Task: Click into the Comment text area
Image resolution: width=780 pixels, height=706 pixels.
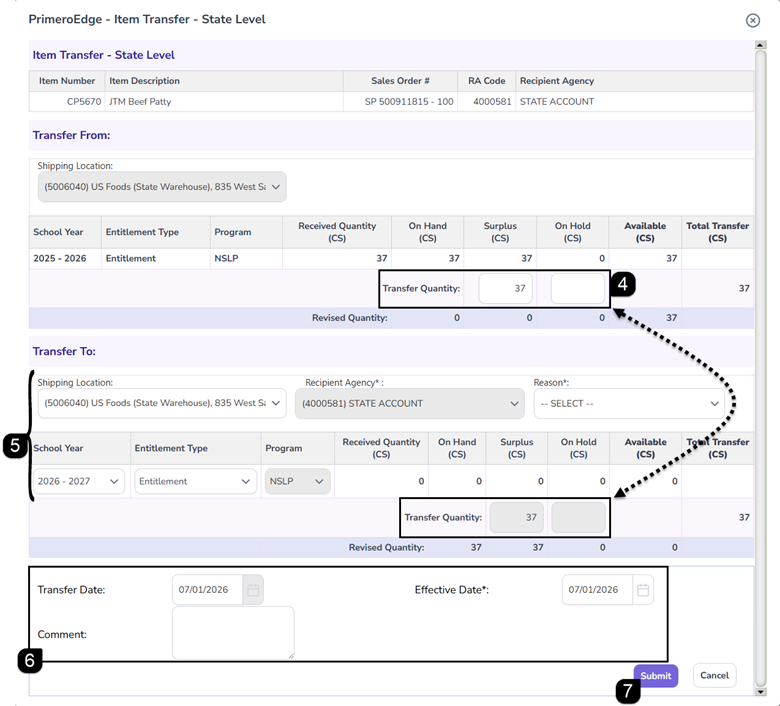Action: 233,633
